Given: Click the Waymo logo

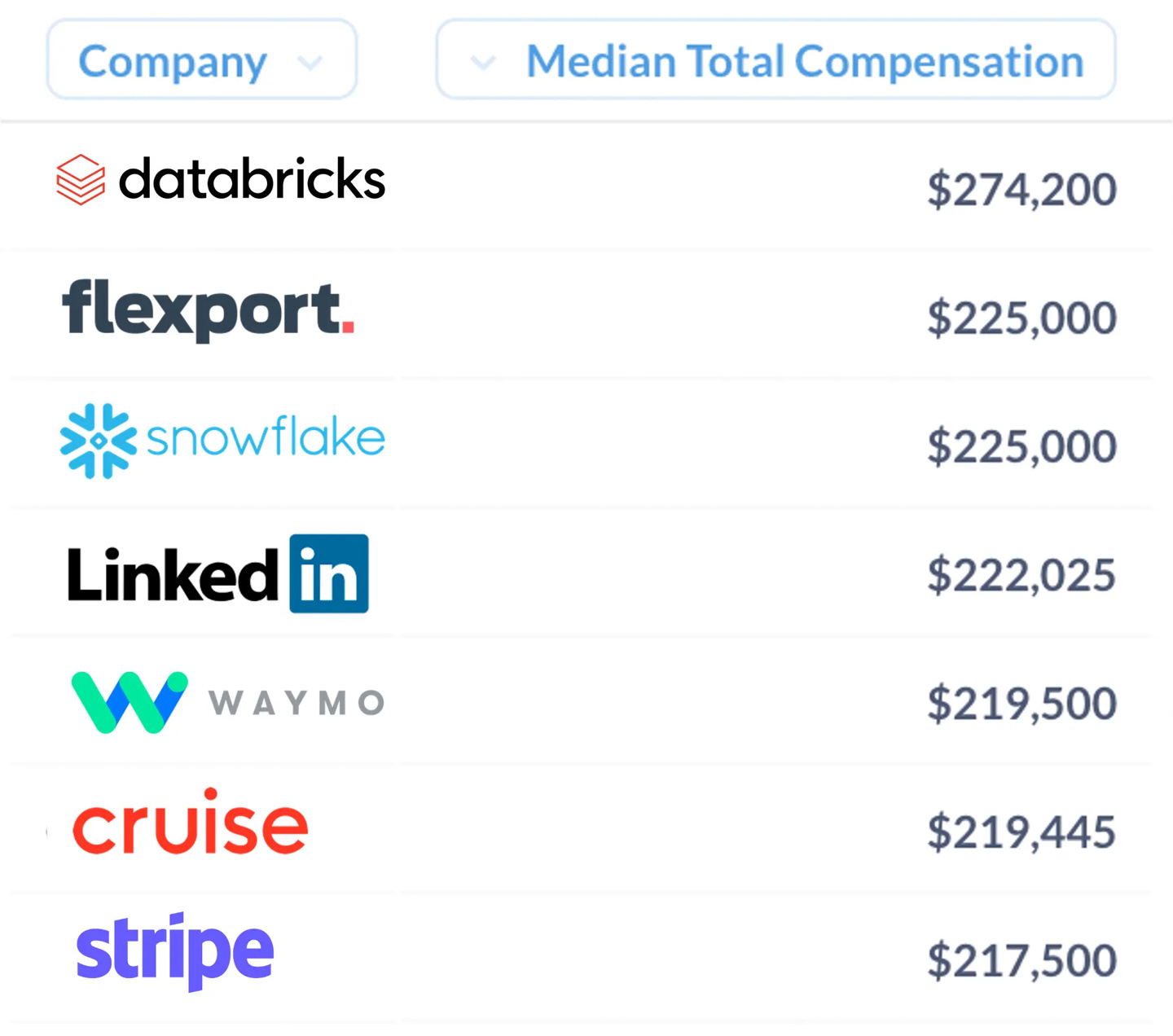Looking at the screenshot, I should coord(227,702).
